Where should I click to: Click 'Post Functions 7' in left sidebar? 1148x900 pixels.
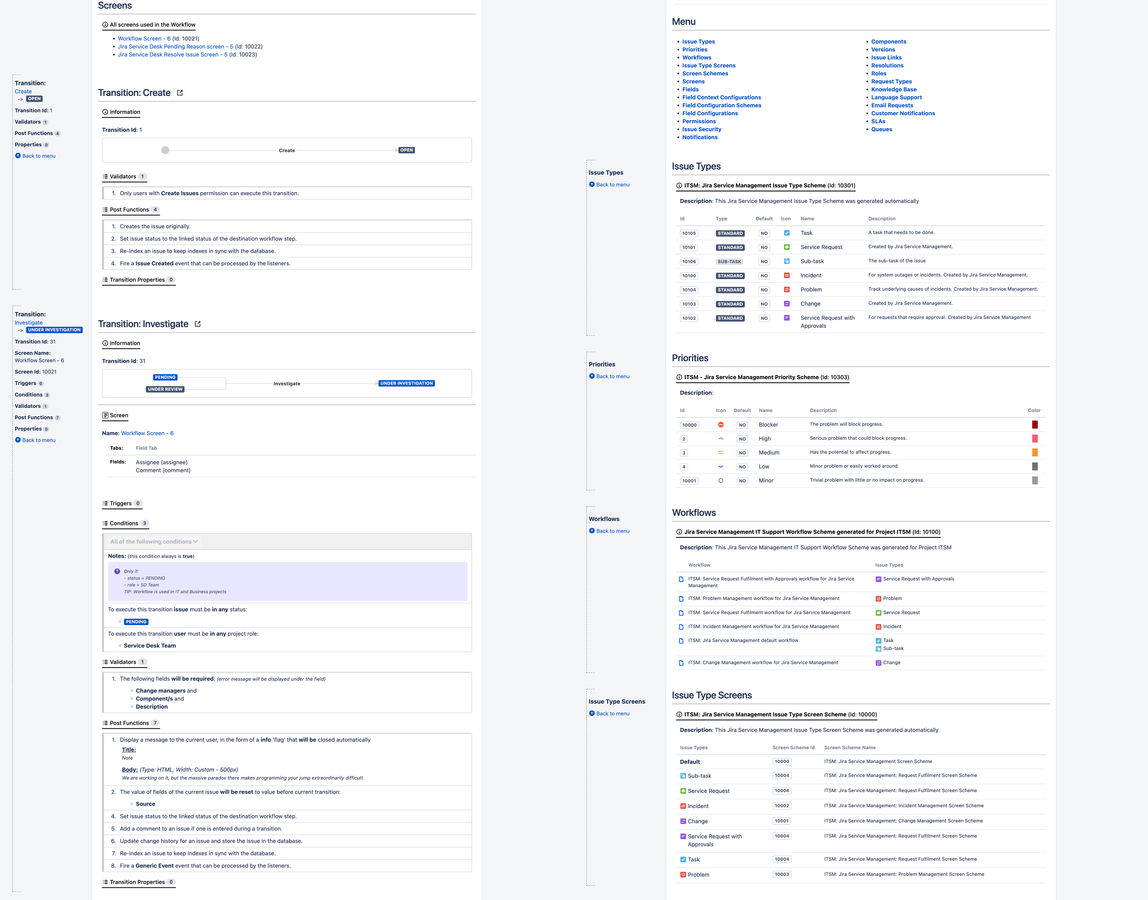click(37, 417)
